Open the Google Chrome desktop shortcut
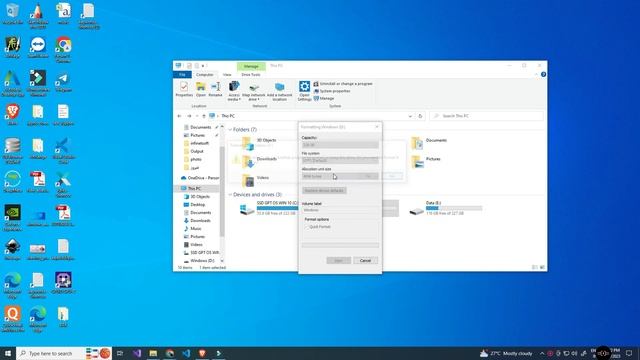The image size is (640, 360). tap(63, 49)
